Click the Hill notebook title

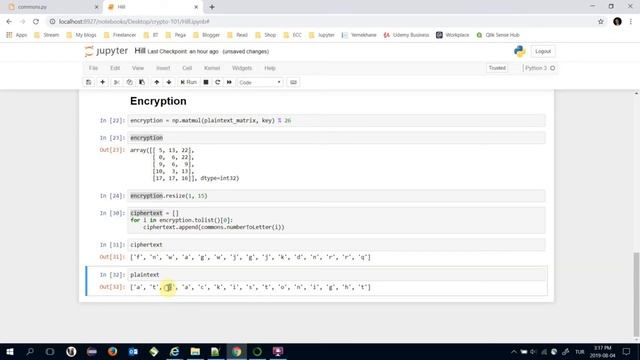point(140,51)
